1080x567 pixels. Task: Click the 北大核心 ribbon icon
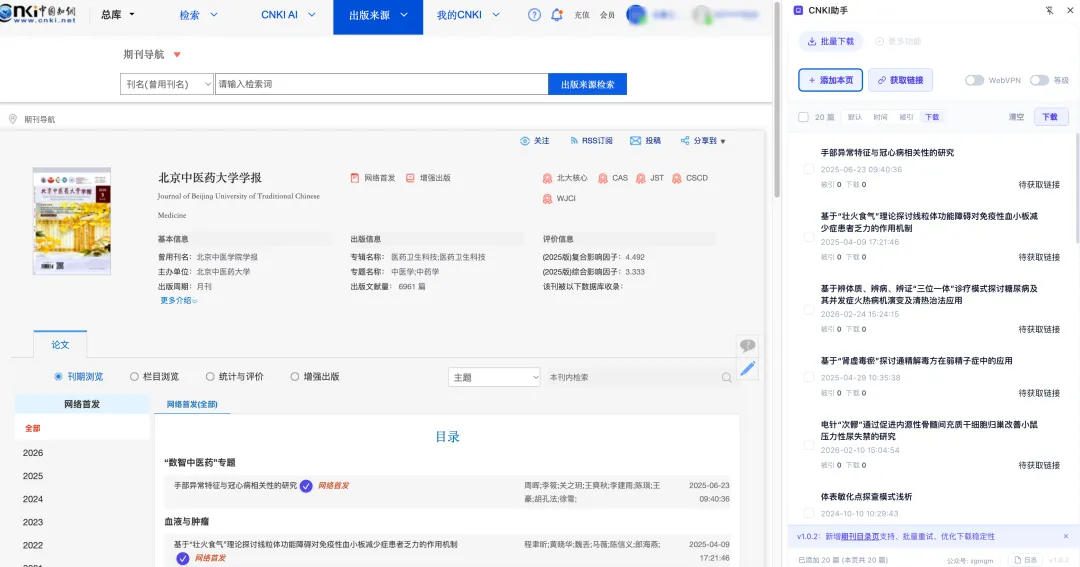click(x=547, y=178)
